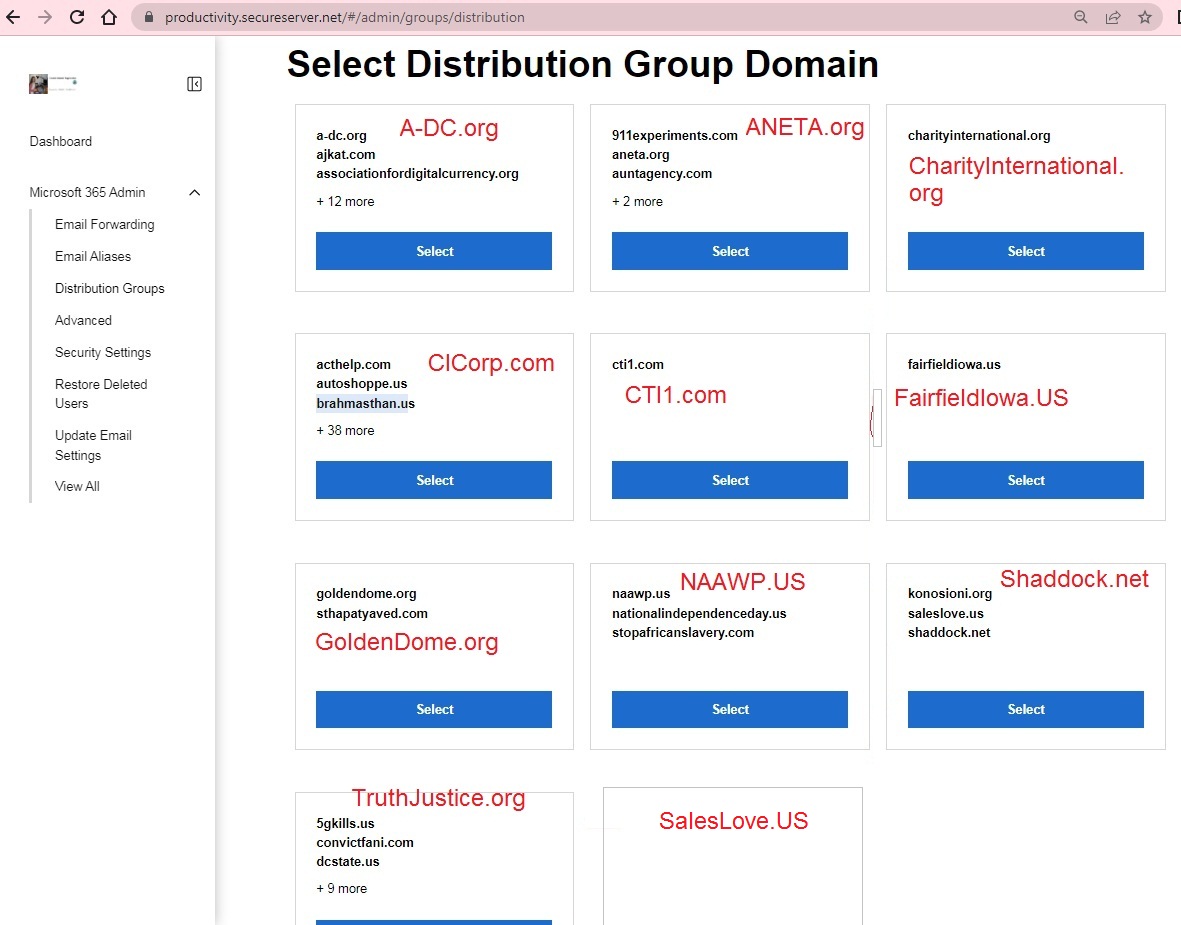Click the 'Select Distribution Group Domain' heading

[583, 64]
